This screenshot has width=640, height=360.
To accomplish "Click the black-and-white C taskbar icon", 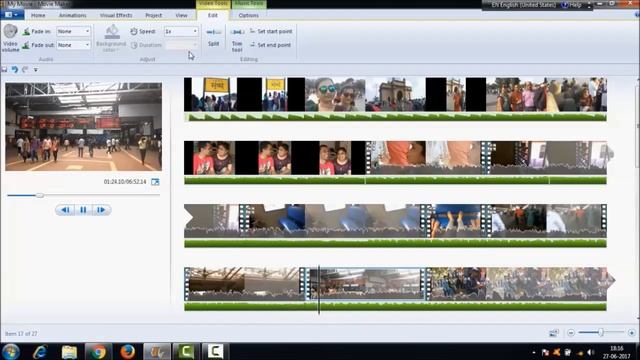I will [x=215, y=351].
